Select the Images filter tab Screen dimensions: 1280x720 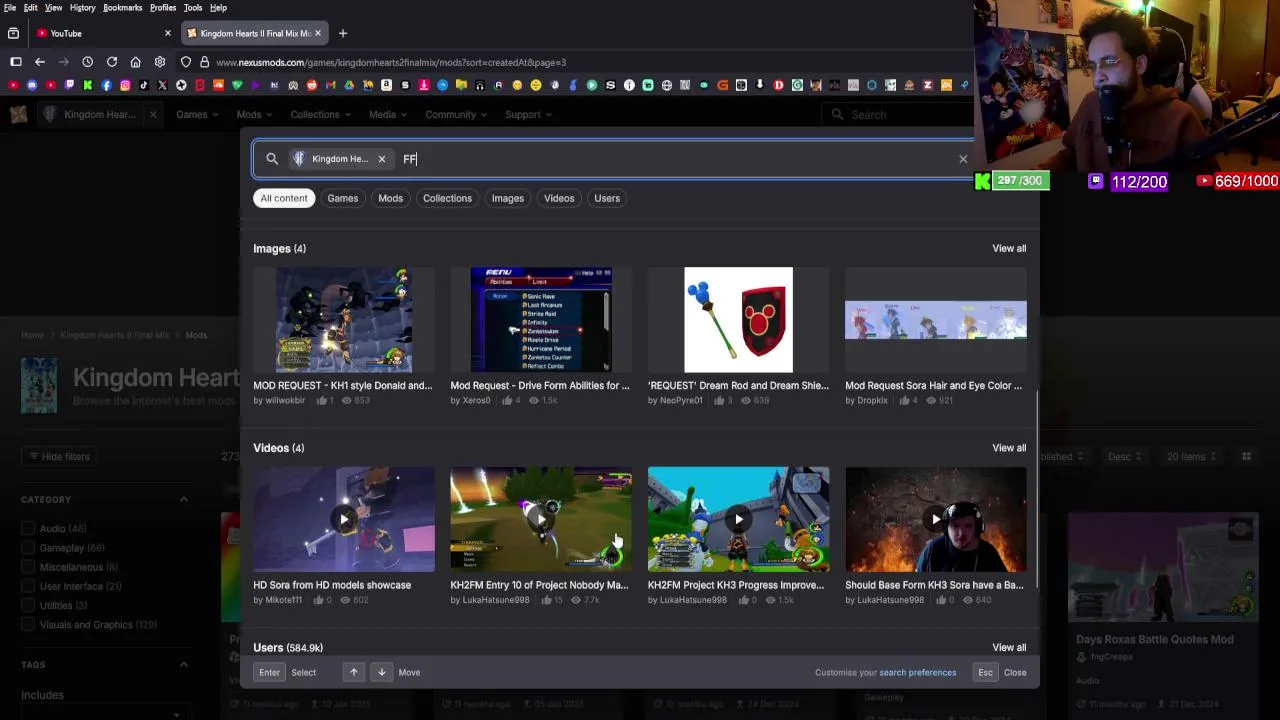point(507,198)
